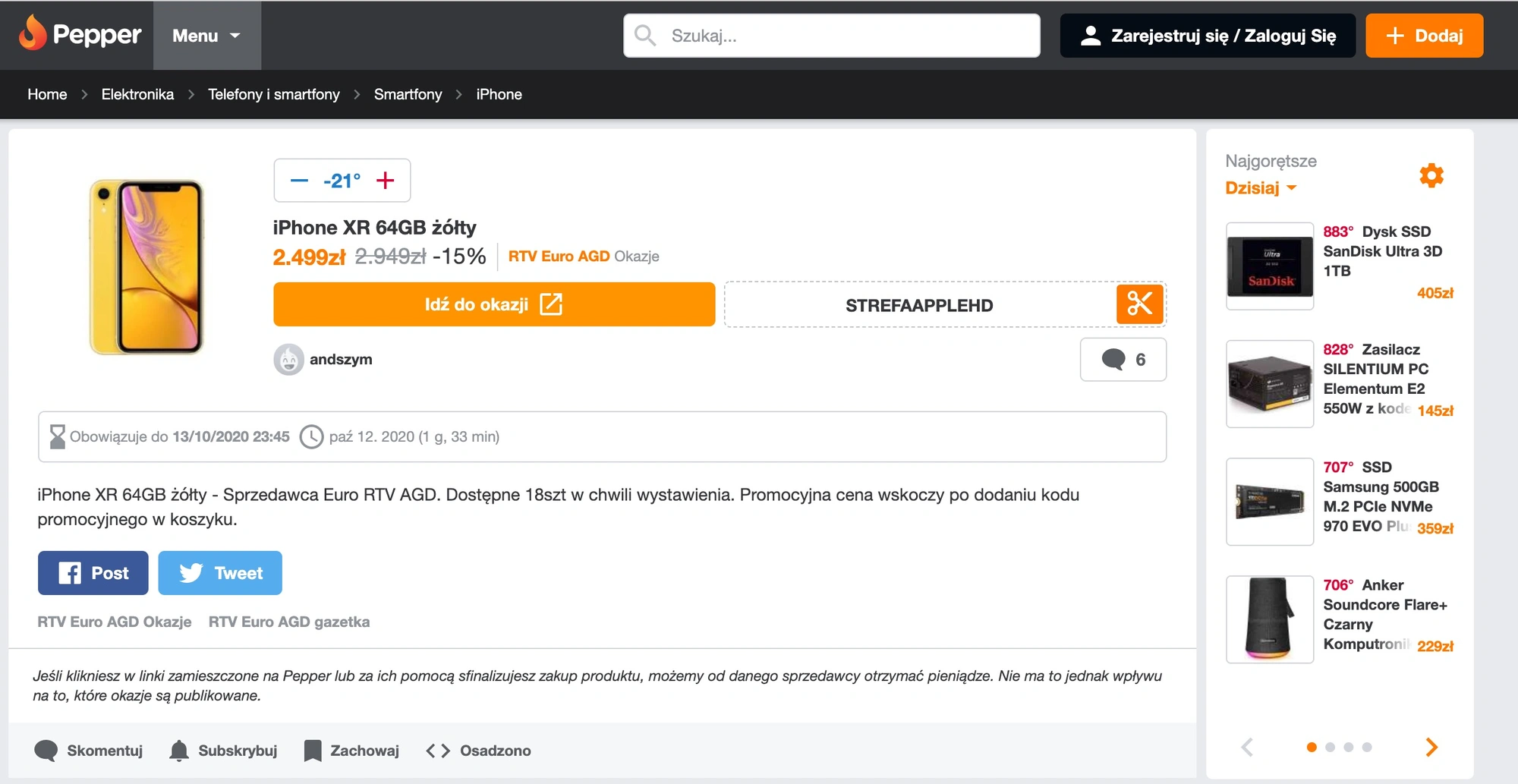Share on Facebook via the Post button
The image size is (1518, 784).
93,573
